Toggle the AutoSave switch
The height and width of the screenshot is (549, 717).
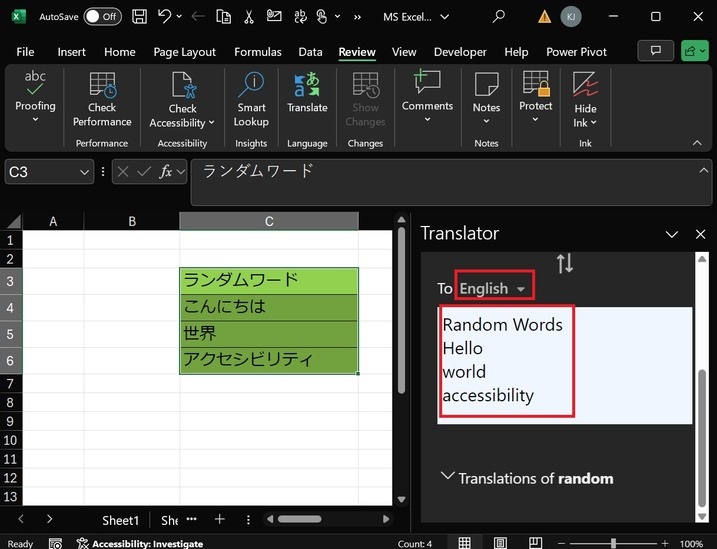[x=102, y=17]
